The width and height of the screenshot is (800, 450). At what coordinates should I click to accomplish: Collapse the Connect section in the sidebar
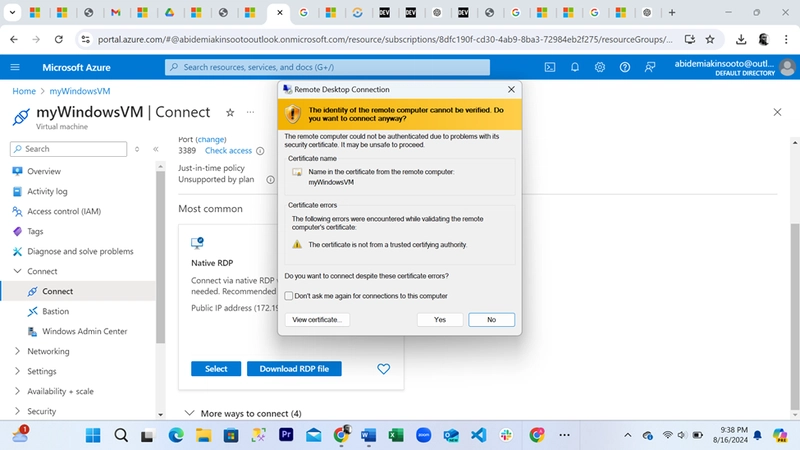(x=17, y=271)
